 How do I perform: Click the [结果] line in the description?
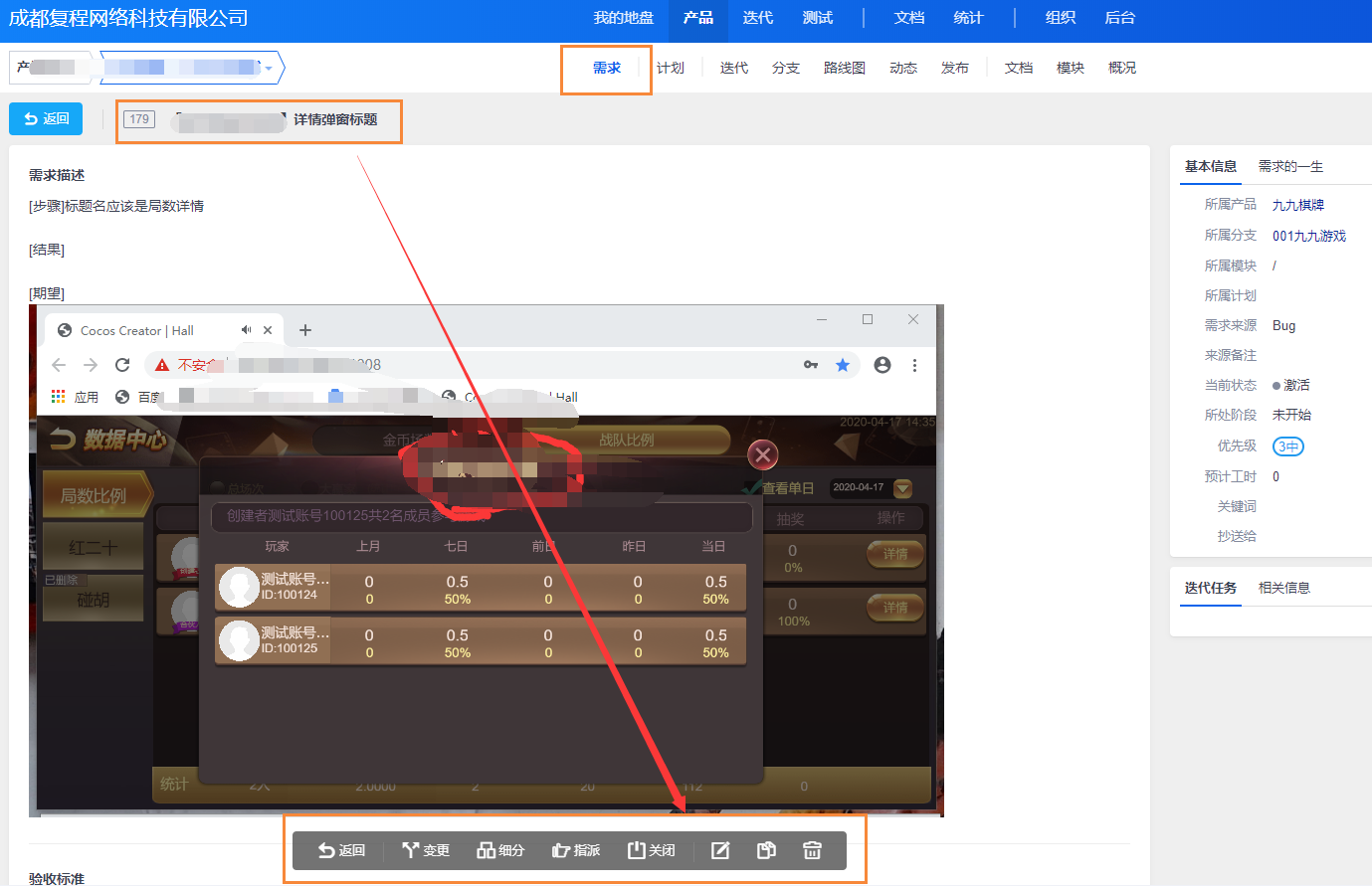coord(47,250)
